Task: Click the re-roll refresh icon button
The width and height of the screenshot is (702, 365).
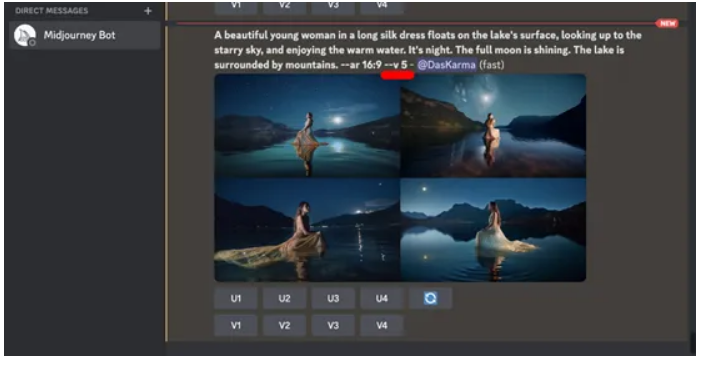Action: click(430, 298)
